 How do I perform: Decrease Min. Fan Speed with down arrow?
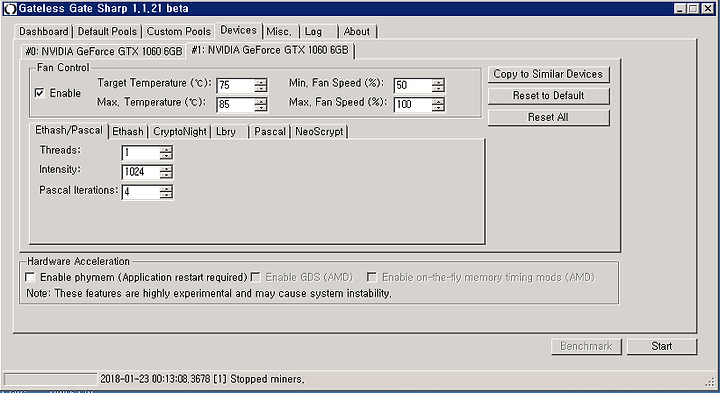coord(438,89)
